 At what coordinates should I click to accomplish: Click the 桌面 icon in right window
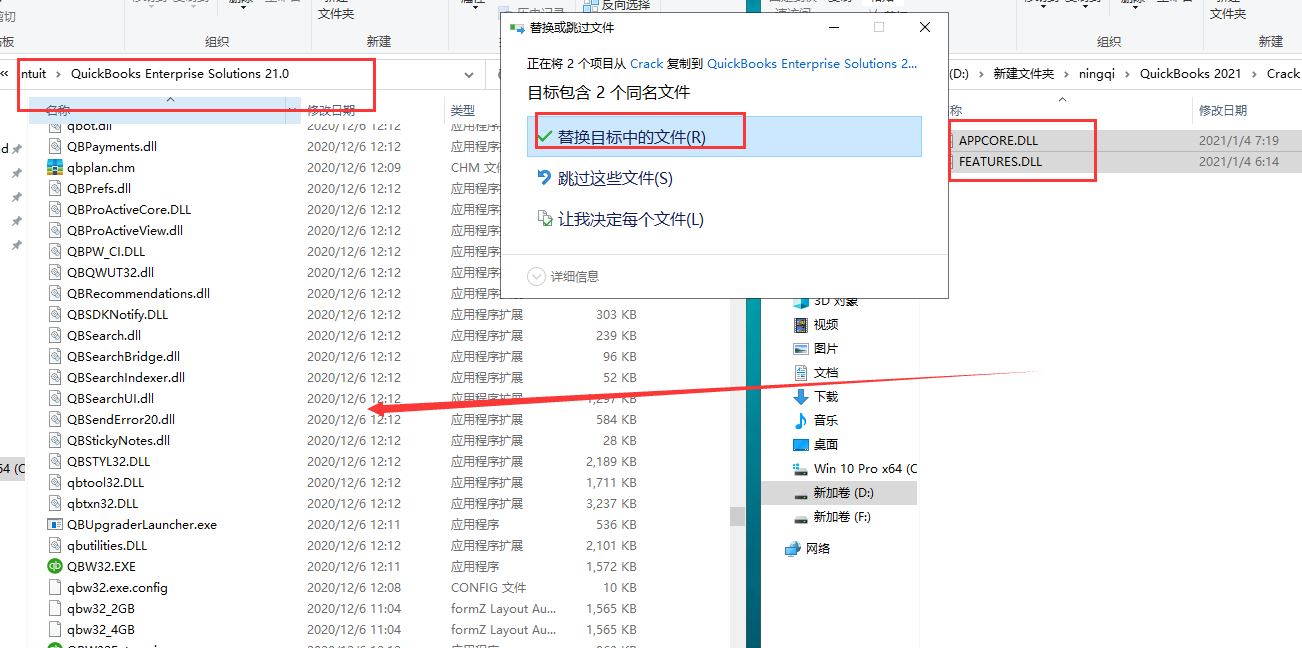coord(800,445)
